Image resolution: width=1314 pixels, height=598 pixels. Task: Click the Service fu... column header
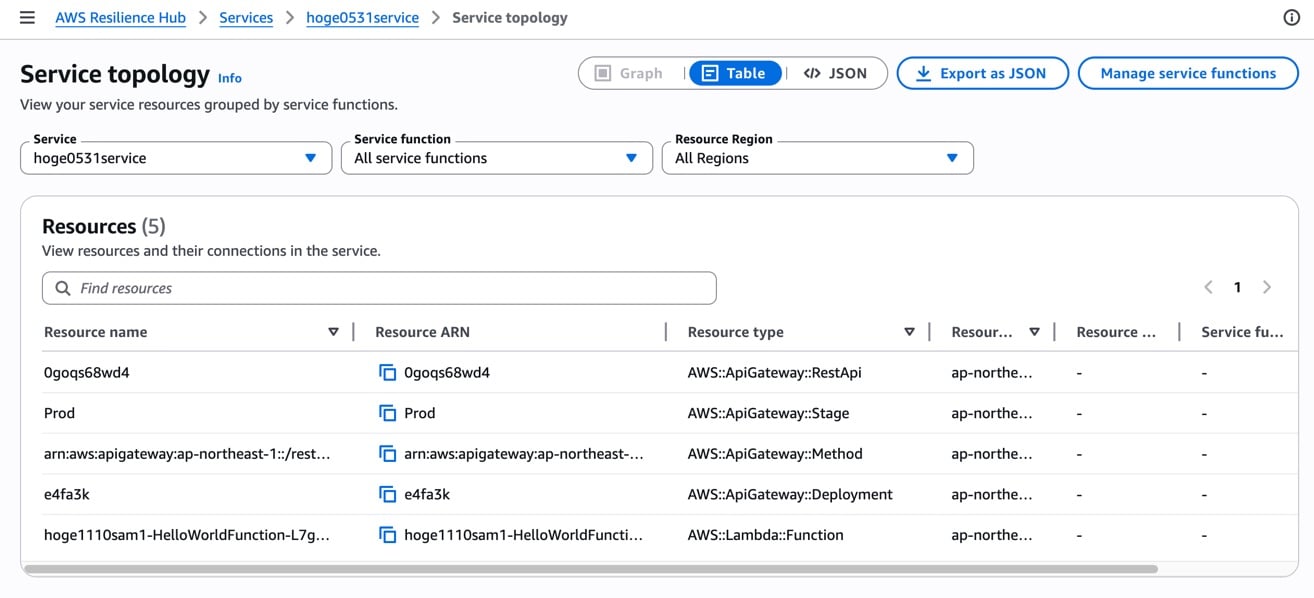click(1242, 332)
